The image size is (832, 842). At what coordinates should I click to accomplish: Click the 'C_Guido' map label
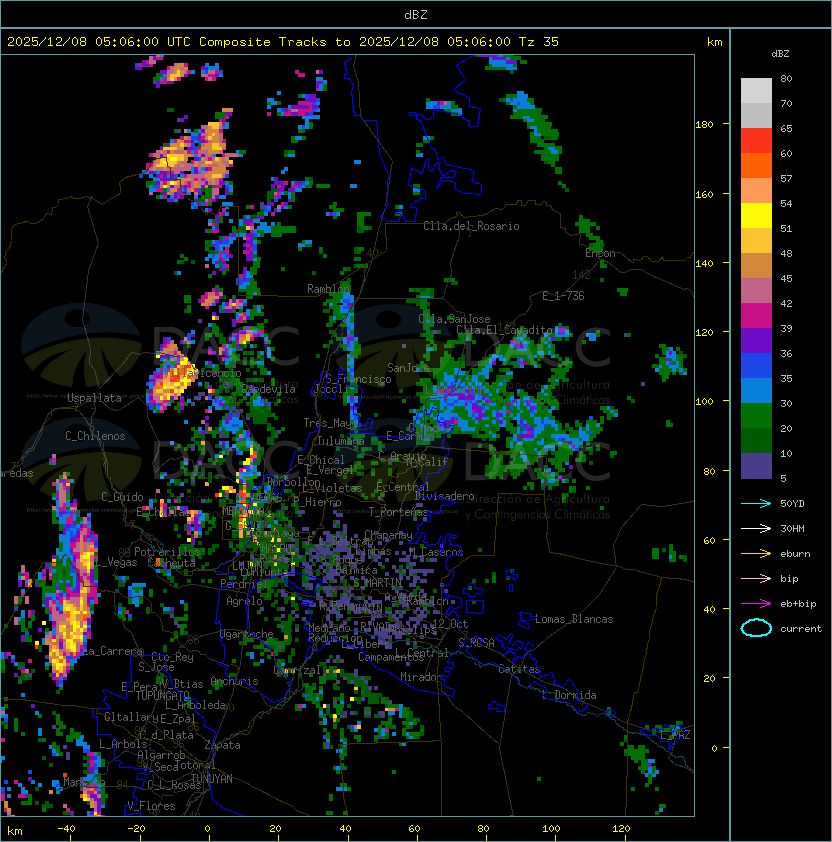[122, 497]
